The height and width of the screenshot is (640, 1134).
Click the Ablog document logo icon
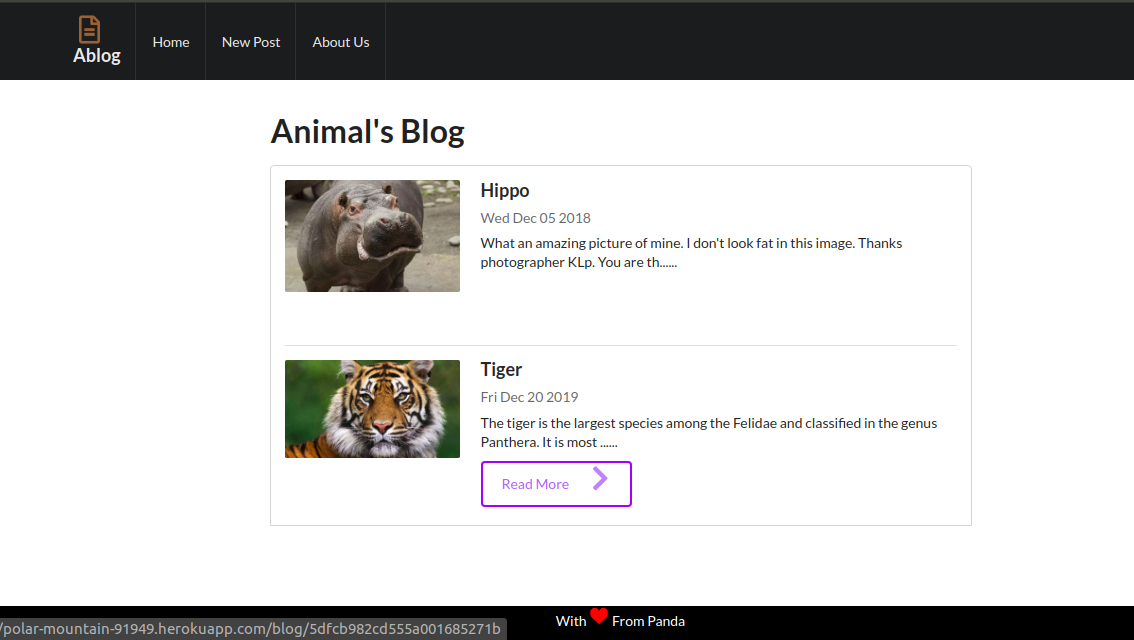tap(89, 30)
